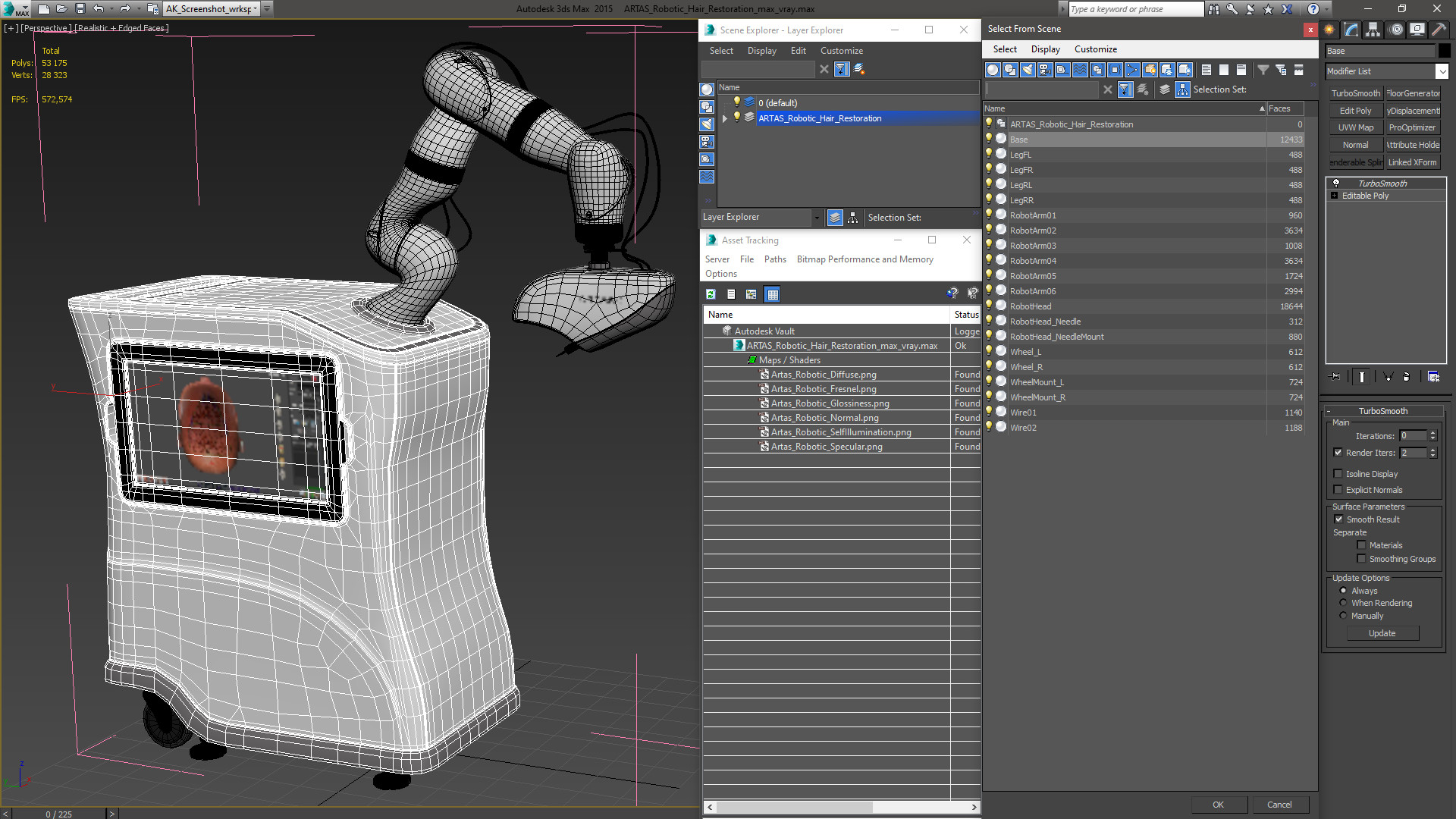Viewport: 1456px width, 819px height.
Task: Enable the Explicit Normals checkbox
Action: click(1338, 490)
